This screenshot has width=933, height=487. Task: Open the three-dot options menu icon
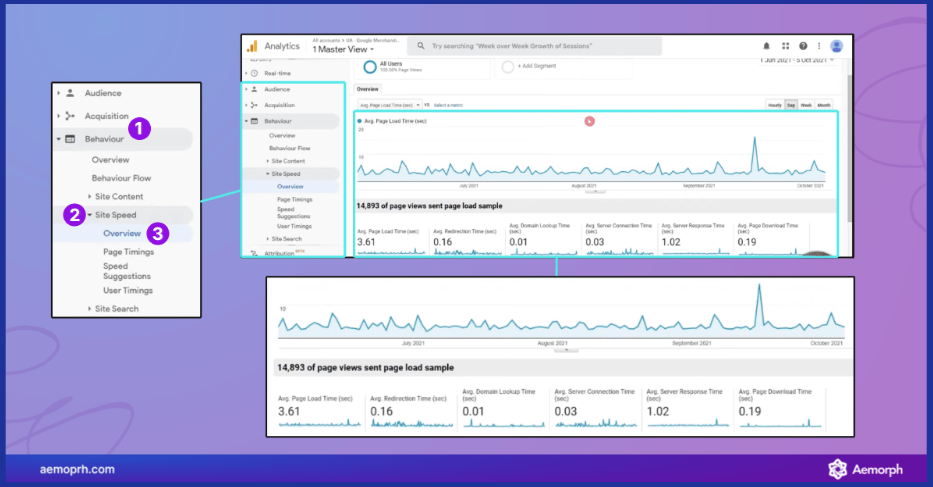pos(819,46)
